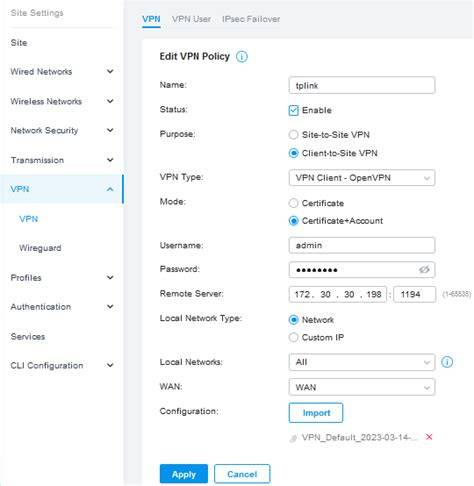Image resolution: width=474 pixels, height=486 pixels.
Task: Open the VPN Type dropdown
Action: click(362, 178)
